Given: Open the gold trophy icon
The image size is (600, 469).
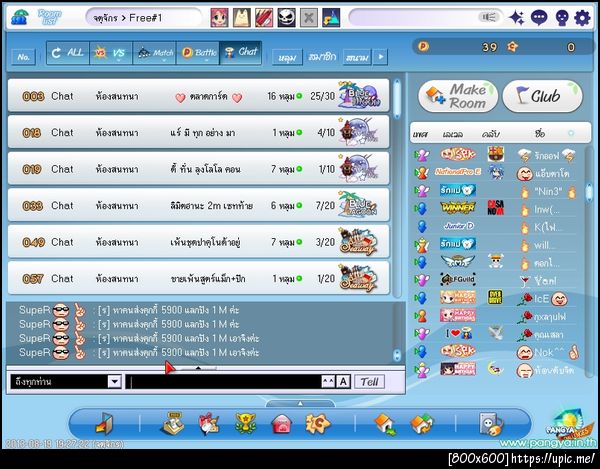Looking at the screenshot, I should (x=245, y=424).
